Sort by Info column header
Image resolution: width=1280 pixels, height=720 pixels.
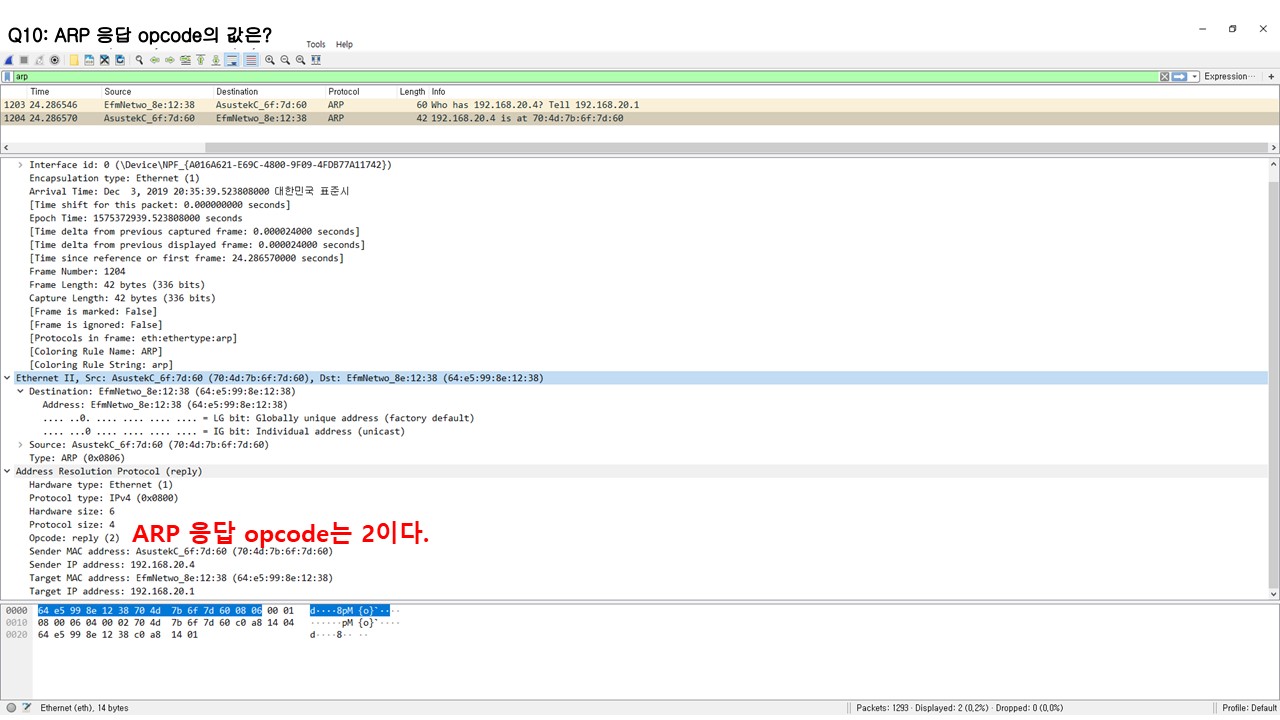click(438, 92)
